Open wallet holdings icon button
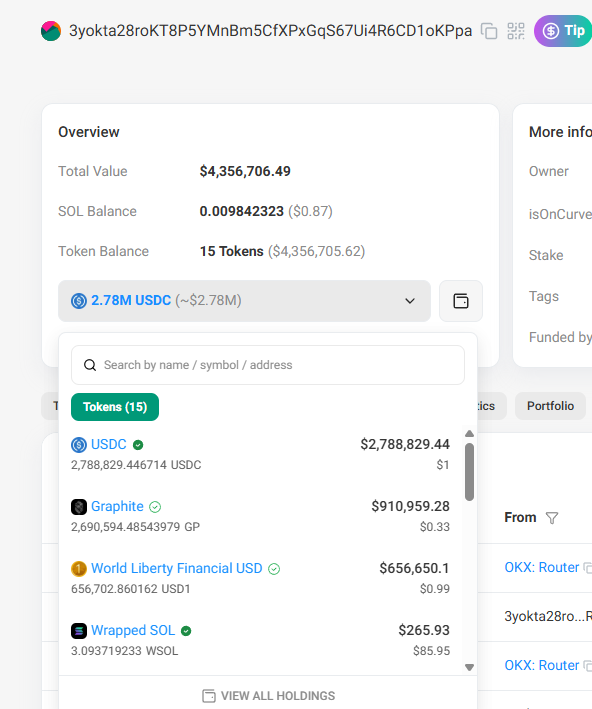Viewport: 592px width, 709px height. [x=461, y=301]
